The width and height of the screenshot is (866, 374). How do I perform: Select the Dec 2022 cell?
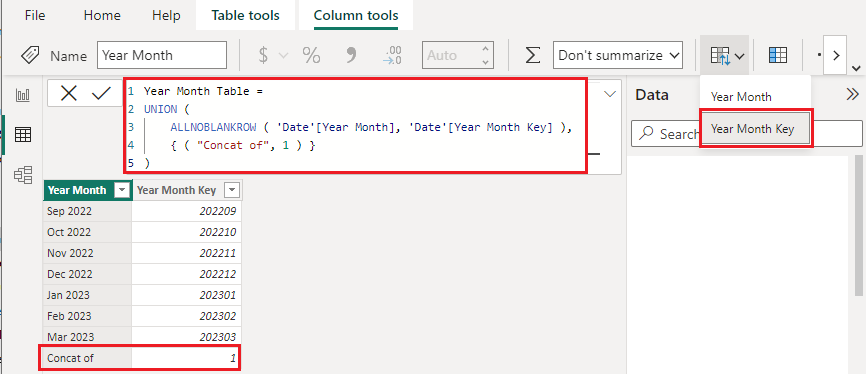[x=88, y=274]
